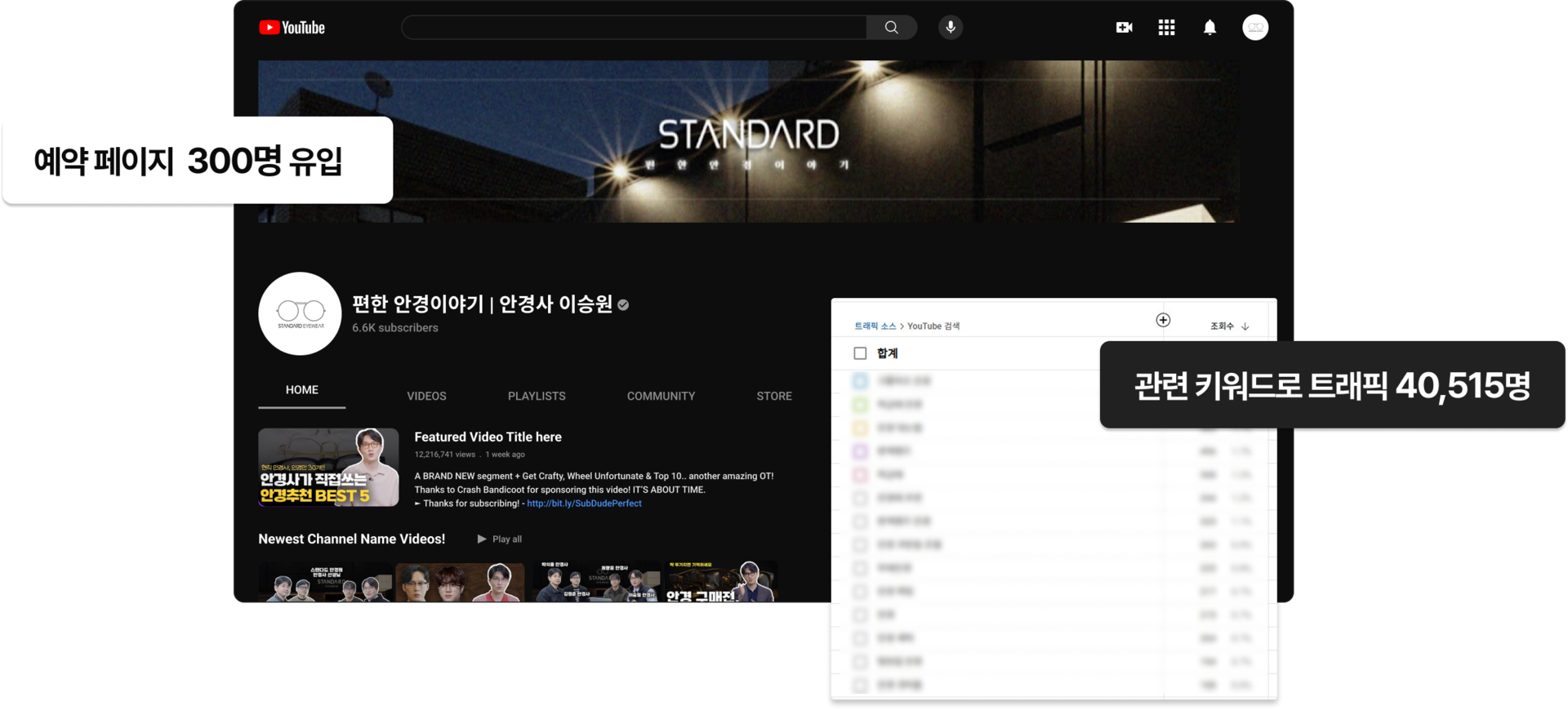1568x710 pixels.
Task: Click the verified badge beside the channel name
Action: click(x=624, y=304)
